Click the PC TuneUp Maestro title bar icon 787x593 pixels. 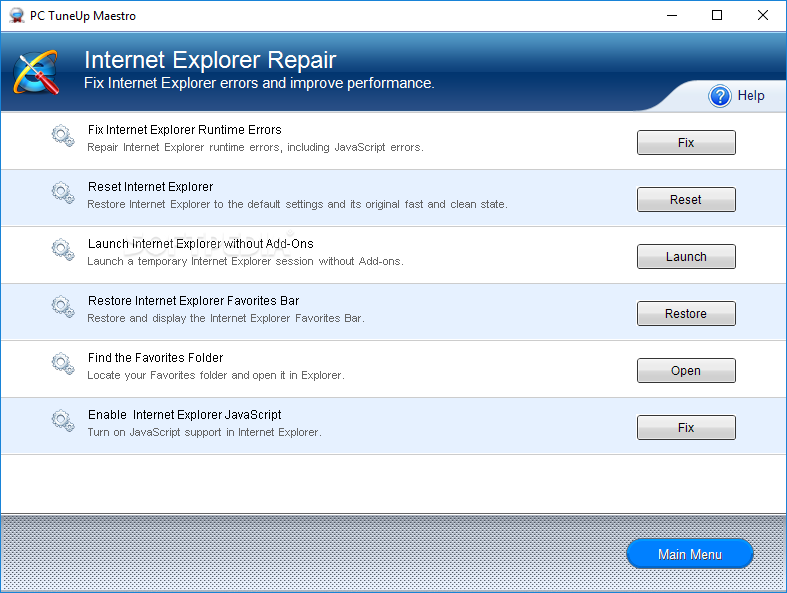tap(17, 16)
